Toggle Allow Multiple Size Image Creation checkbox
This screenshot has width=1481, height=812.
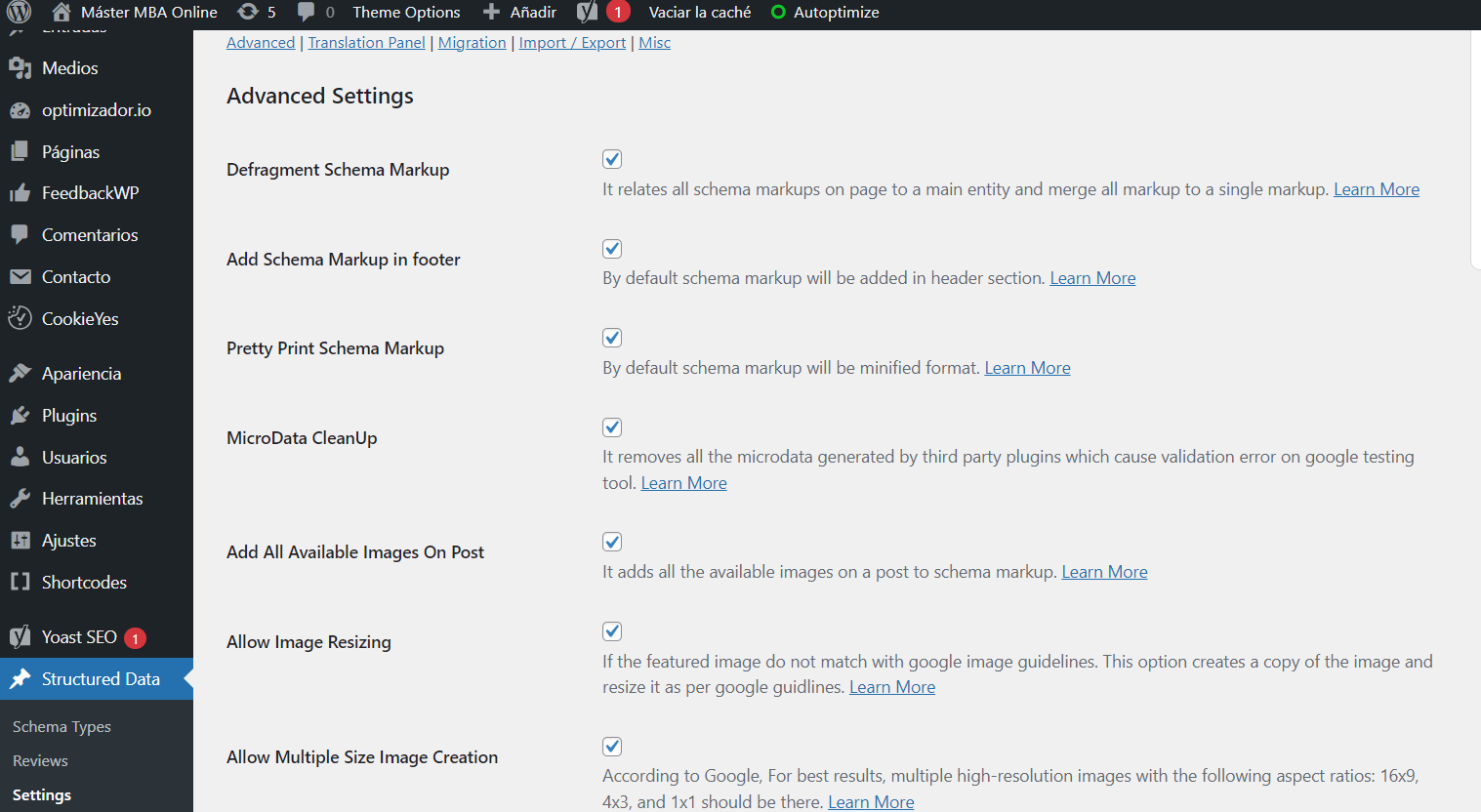612,747
